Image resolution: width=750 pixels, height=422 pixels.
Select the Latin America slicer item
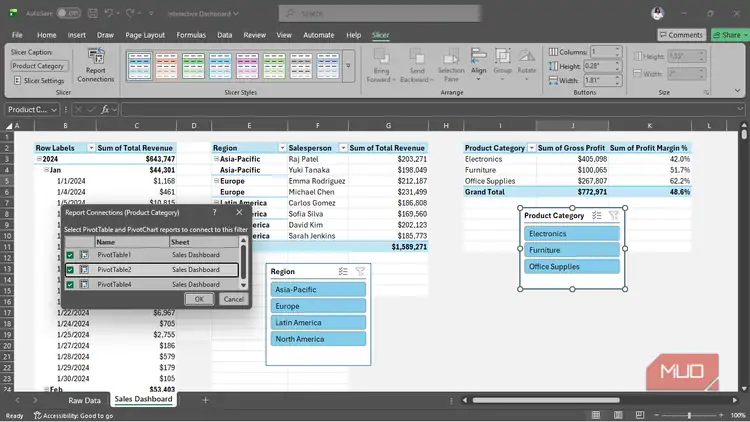318,322
